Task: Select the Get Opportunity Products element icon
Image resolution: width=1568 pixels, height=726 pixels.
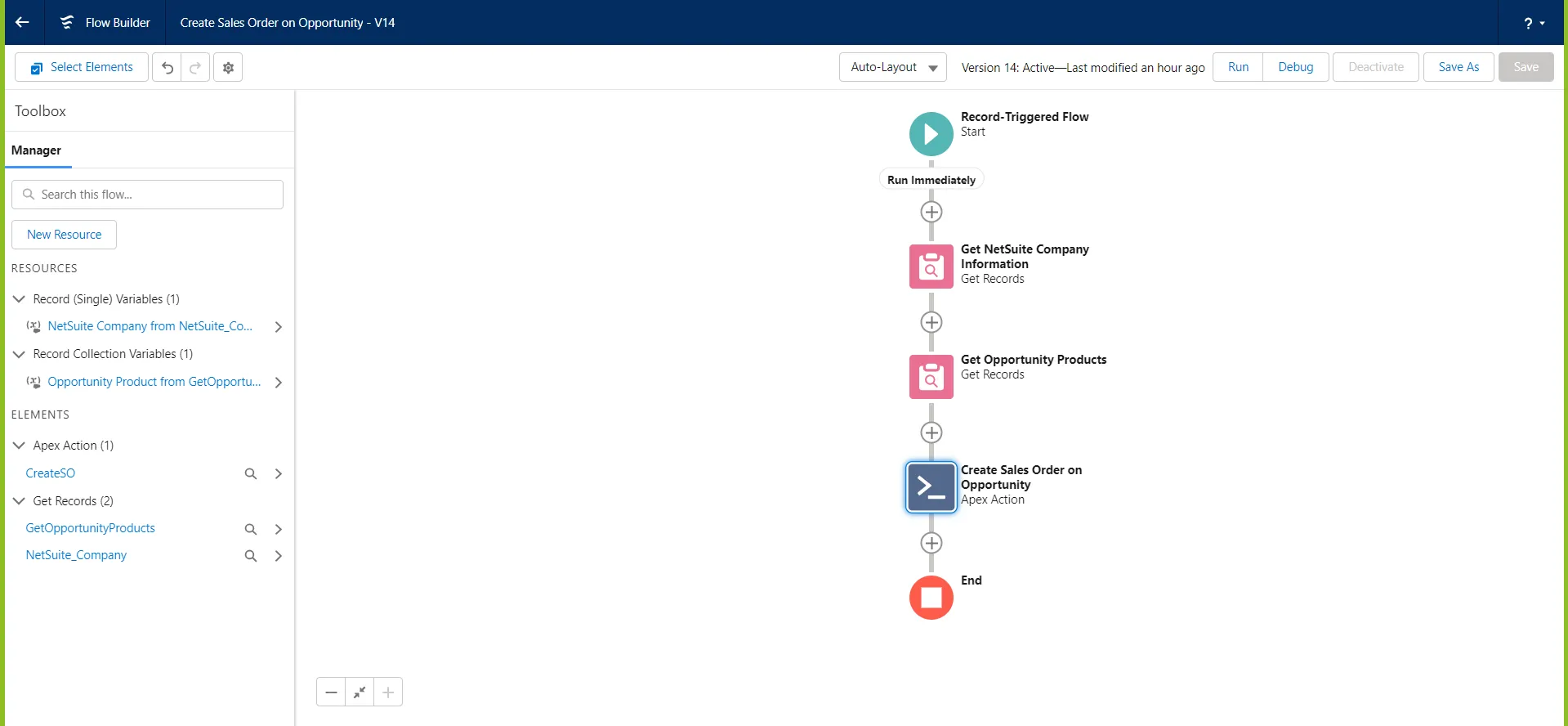Action: pyautogui.click(x=931, y=377)
